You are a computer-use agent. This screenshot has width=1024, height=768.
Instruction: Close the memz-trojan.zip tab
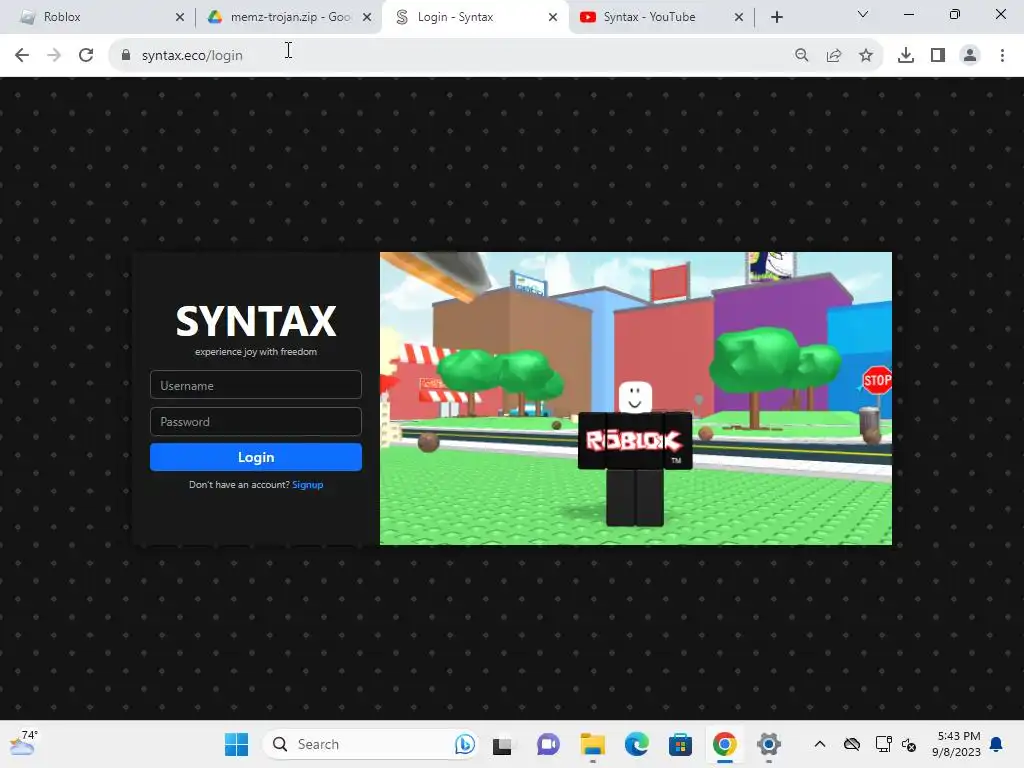coord(367,17)
